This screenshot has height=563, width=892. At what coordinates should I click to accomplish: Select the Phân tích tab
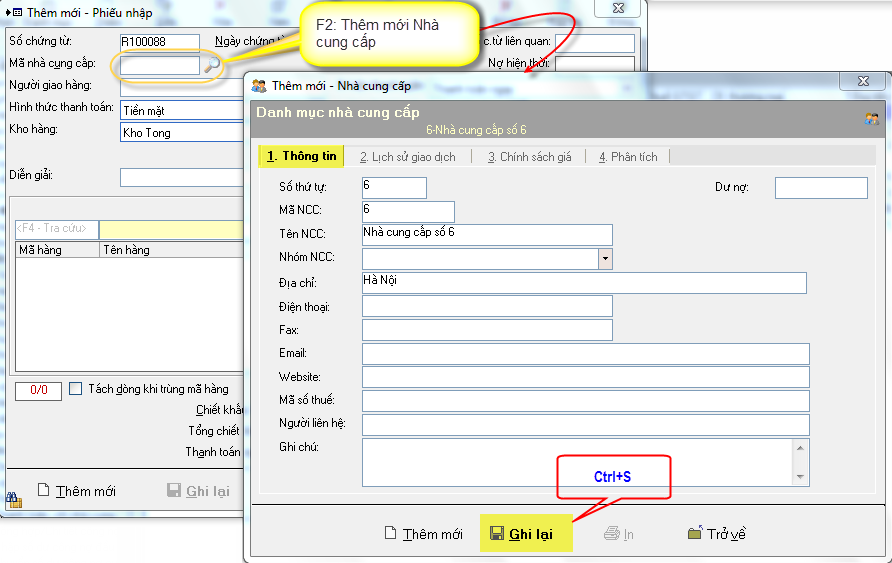pyautogui.click(x=628, y=157)
